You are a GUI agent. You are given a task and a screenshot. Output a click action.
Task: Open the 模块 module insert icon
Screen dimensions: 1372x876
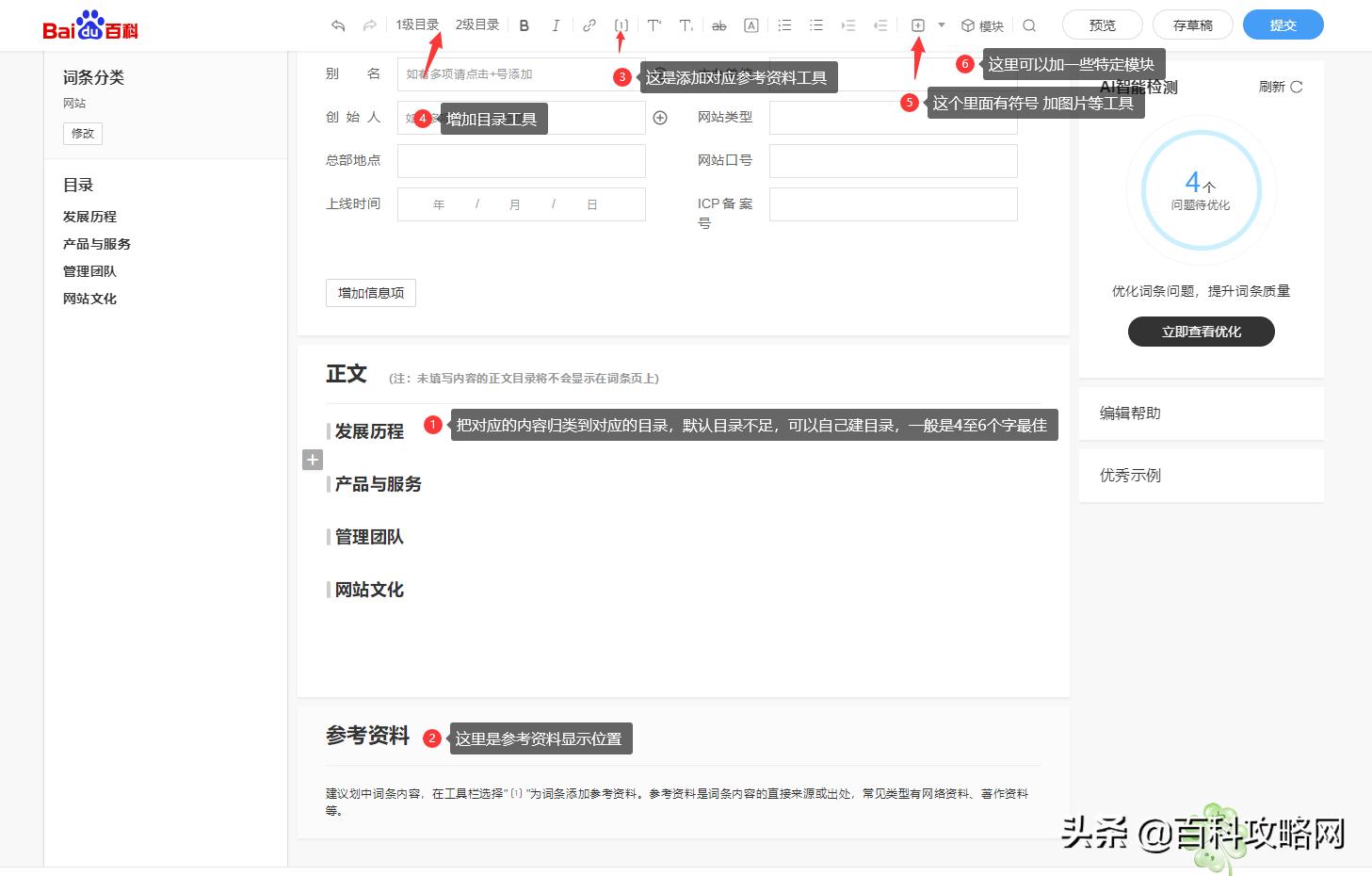(x=982, y=24)
